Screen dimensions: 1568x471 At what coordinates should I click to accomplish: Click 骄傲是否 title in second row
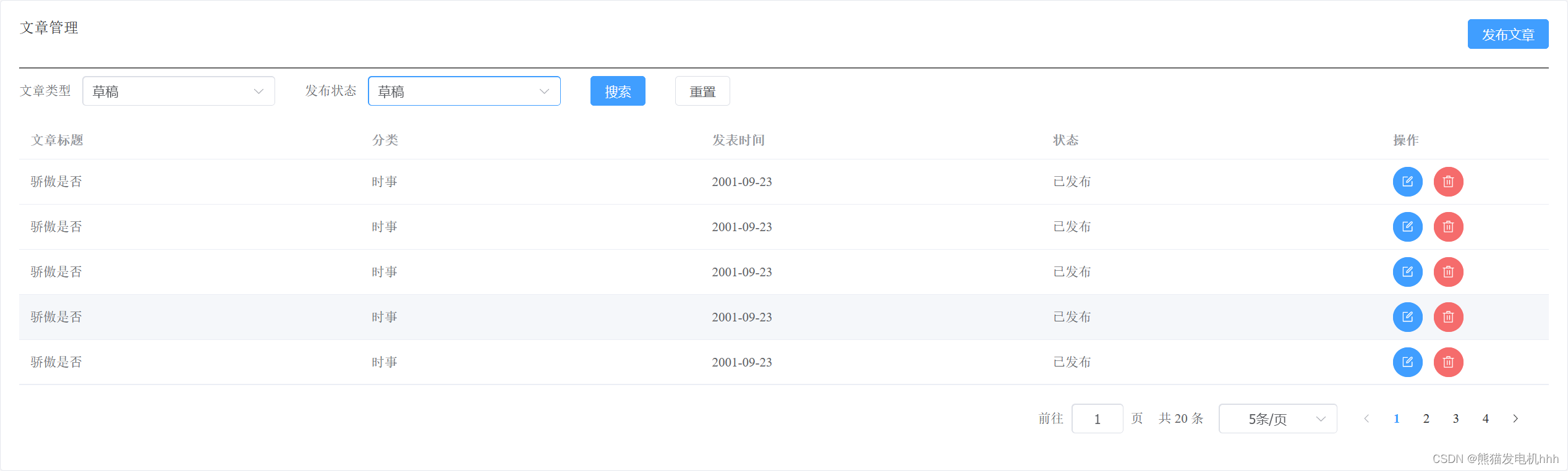pyautogui.click(x=56, y=227)
